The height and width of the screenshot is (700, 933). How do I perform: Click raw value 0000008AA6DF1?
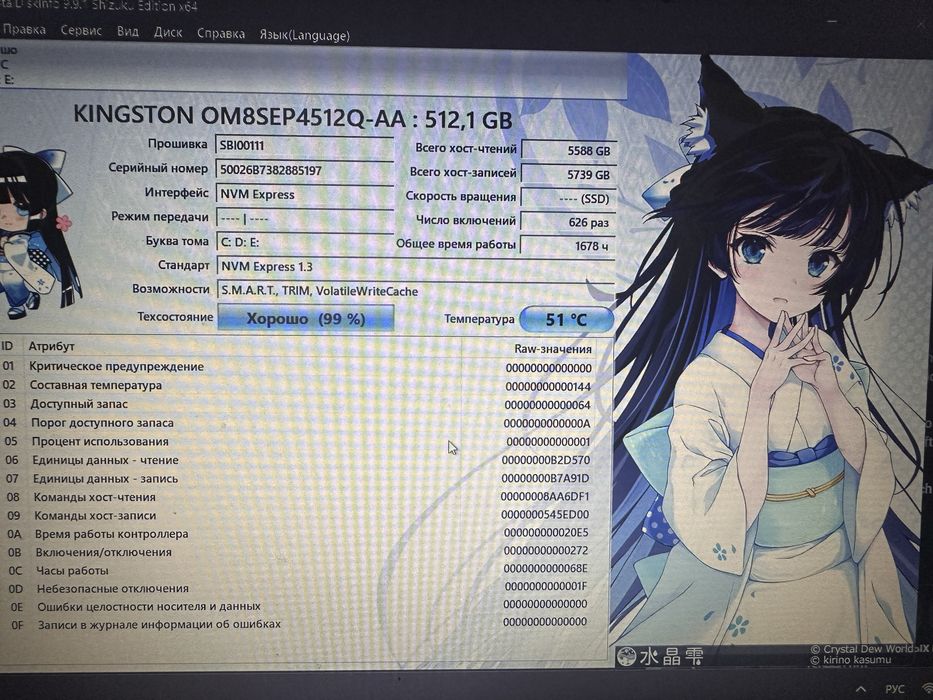click(544, 496)
